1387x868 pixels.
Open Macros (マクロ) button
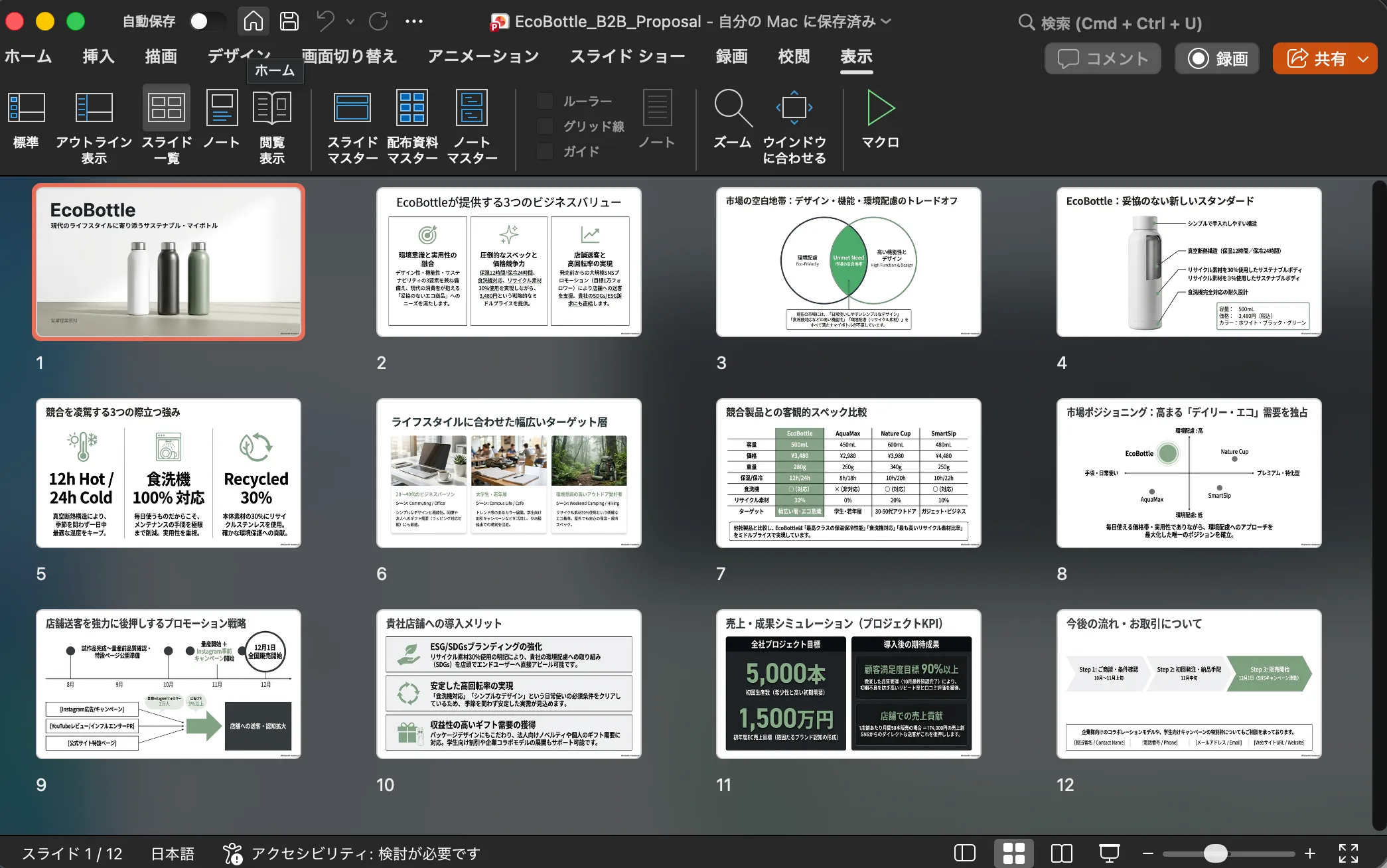881,121
